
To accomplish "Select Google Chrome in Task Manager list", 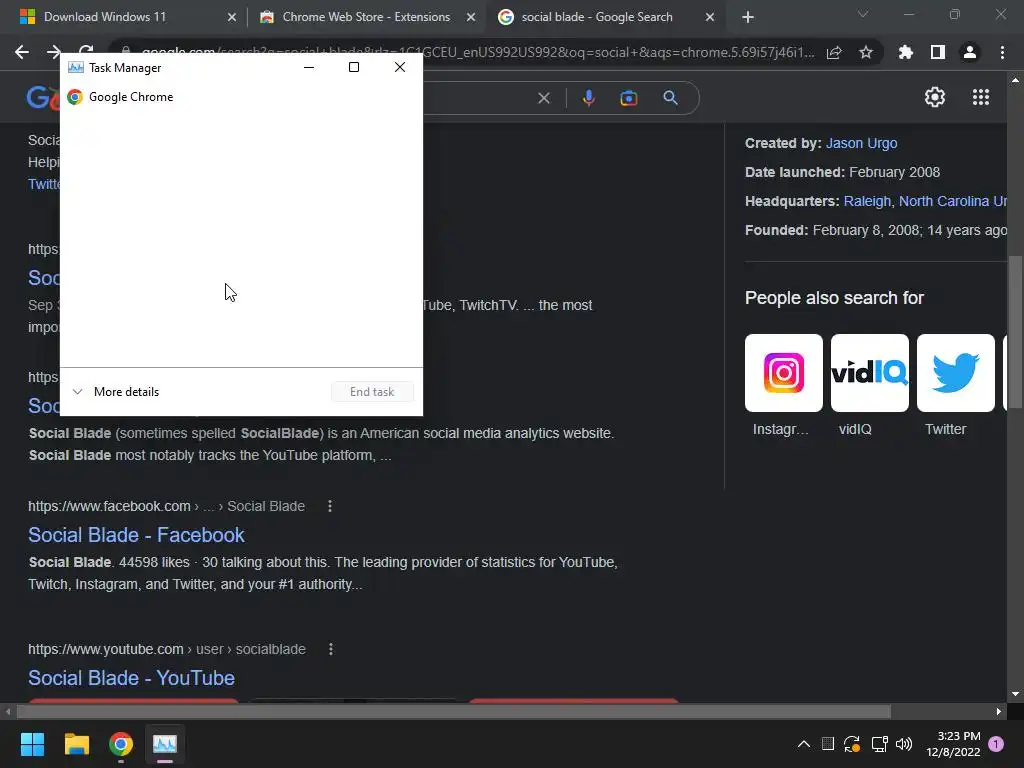I will click(x=241, y=97).
